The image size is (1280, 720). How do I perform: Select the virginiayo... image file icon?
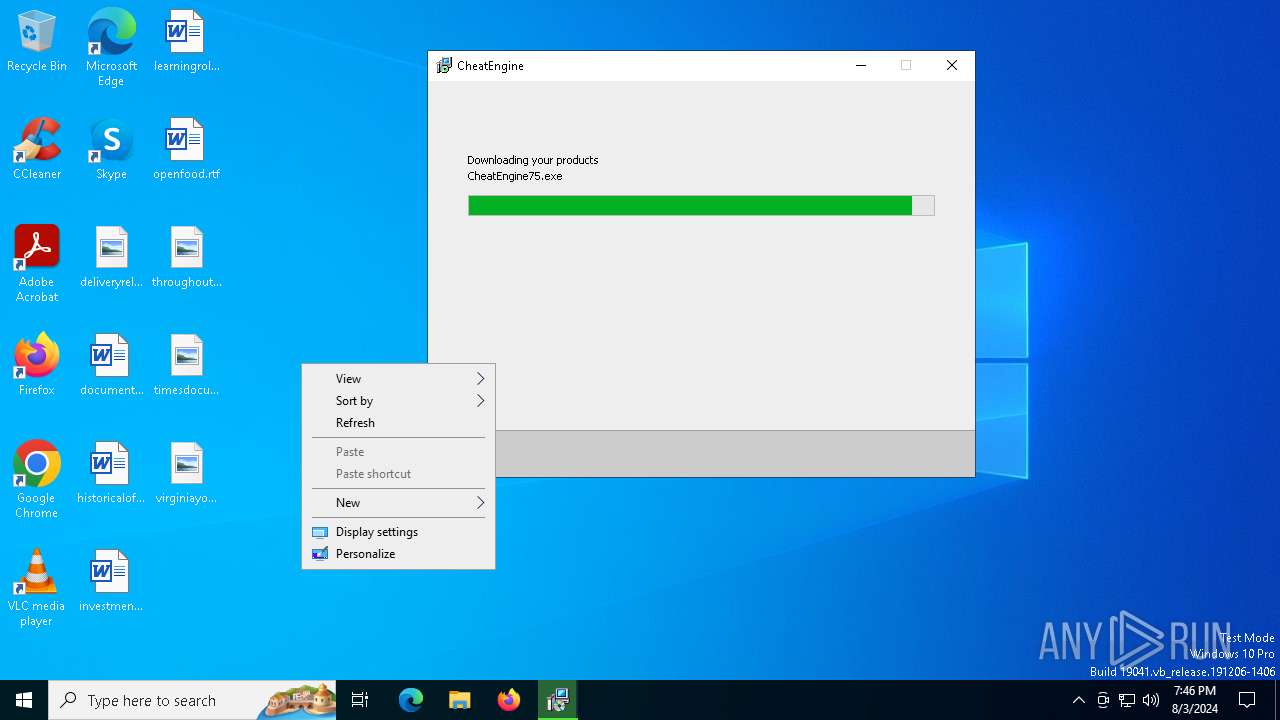pos(186,474)
